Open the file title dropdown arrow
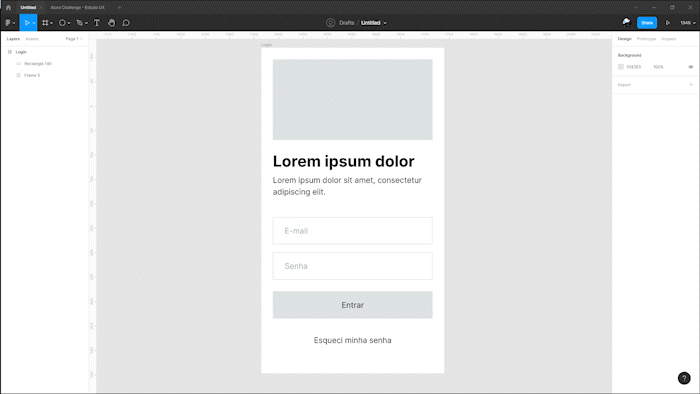Screen dimensions: 700x394 coord(385,23)
